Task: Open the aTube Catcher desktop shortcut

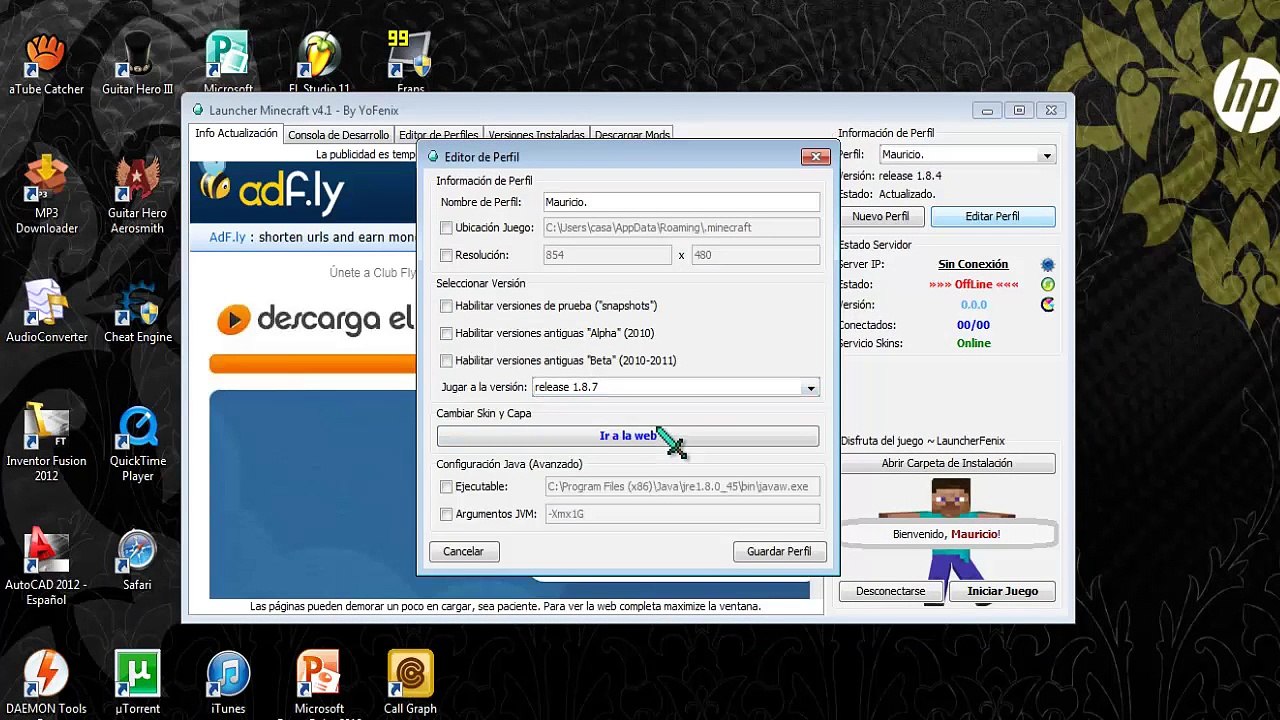Action: 46,65
